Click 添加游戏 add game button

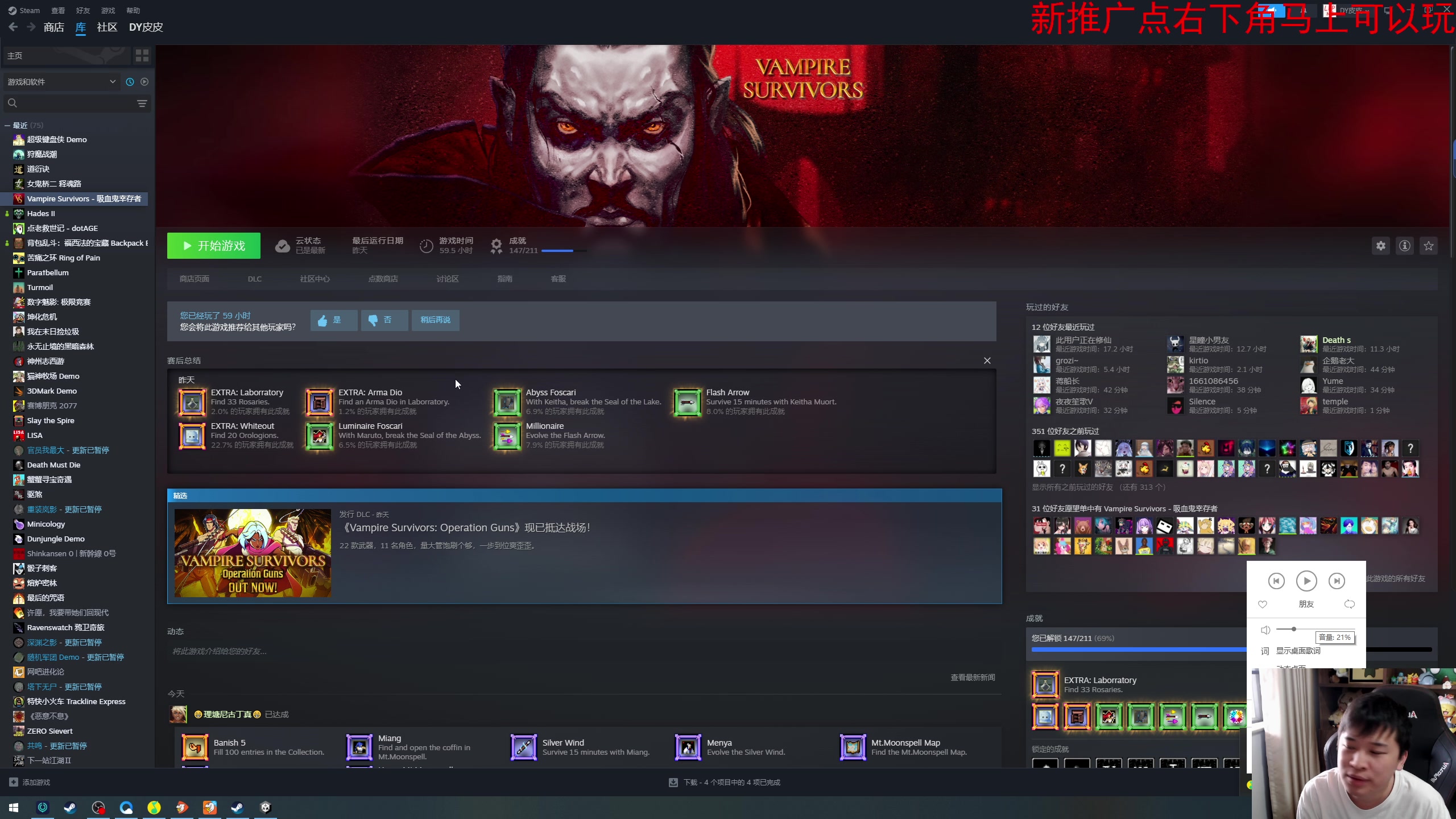click(x=30, y=782)
